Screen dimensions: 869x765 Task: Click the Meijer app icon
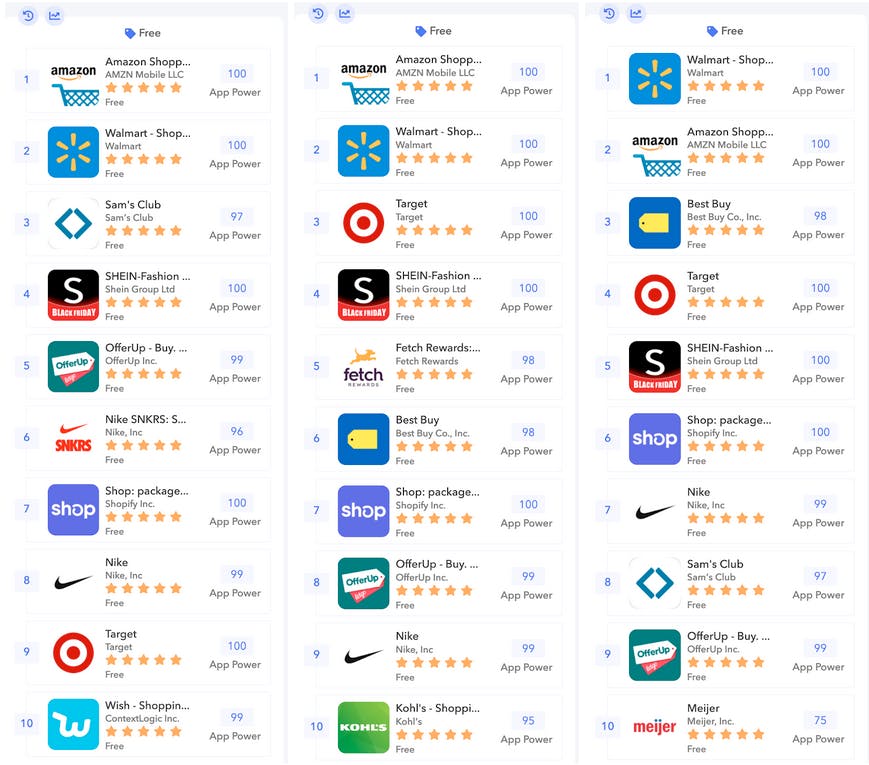click(655, 727)
